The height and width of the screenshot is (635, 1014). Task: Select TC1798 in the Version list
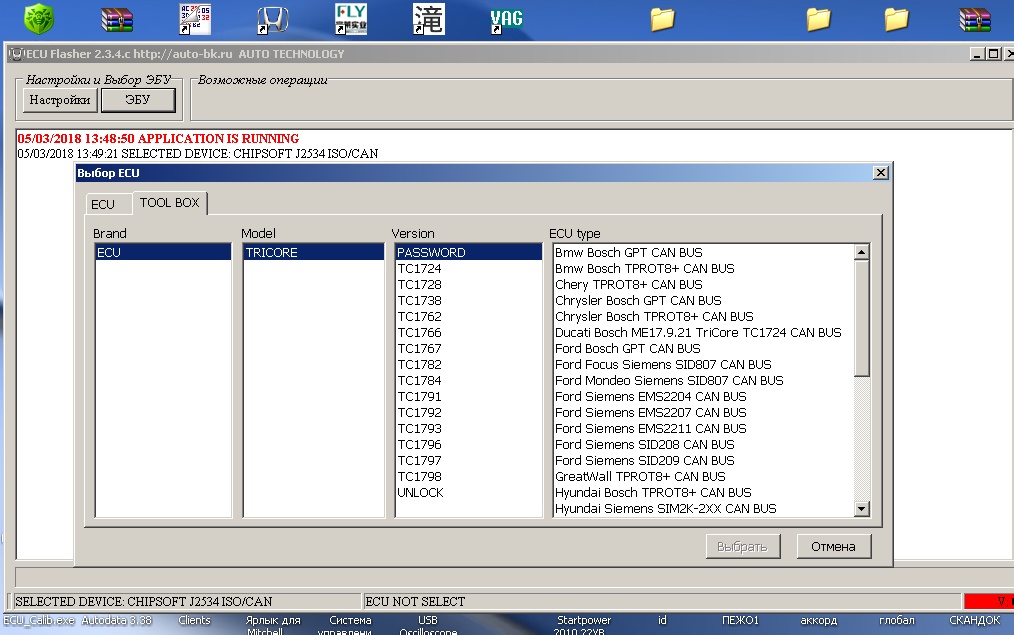pos(469,477)
